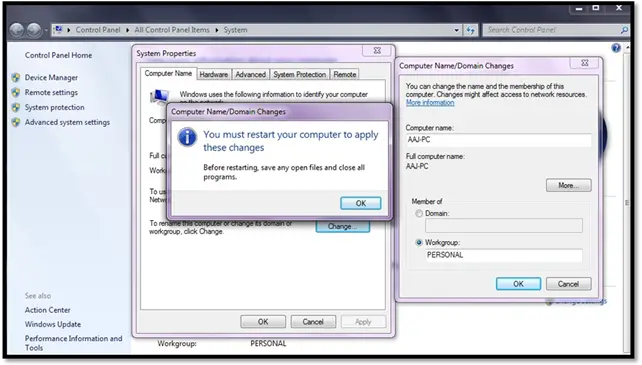
Task: Expand arrow after Control Panel breadcrumb
Action: tap(127, 30)
